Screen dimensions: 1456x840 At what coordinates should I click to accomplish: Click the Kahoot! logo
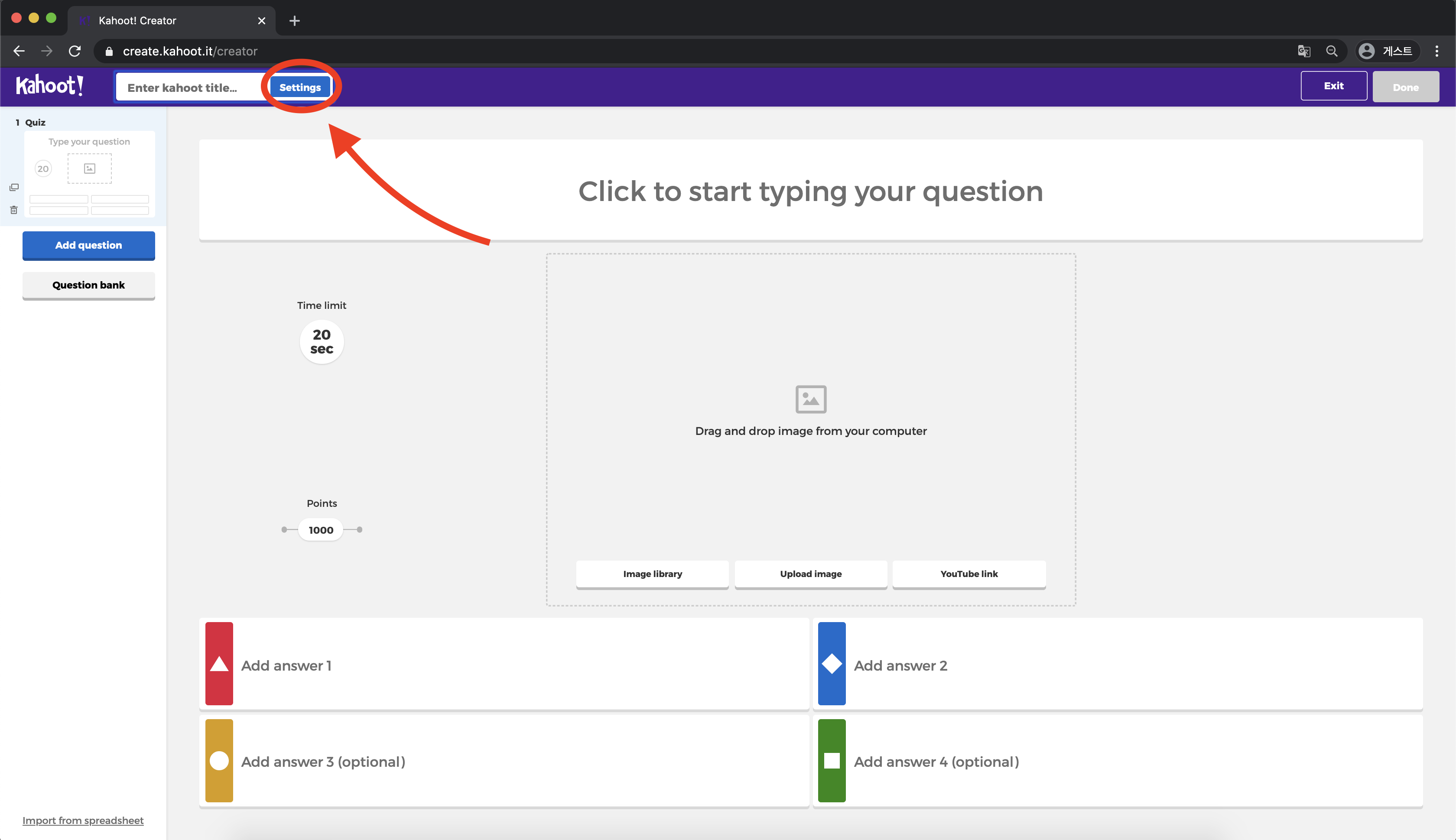(50, 86)
